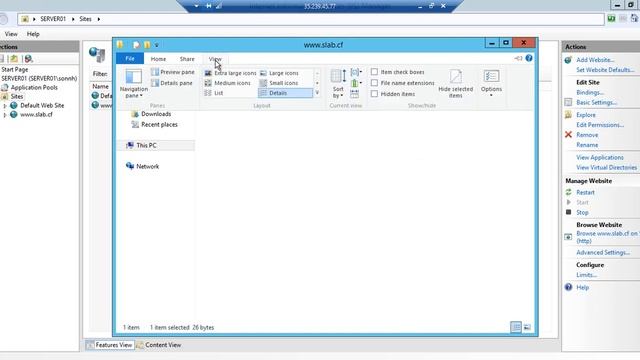Click Edit Permissions in IIS Actions
The image size is (640, 360).
point(600,125)
